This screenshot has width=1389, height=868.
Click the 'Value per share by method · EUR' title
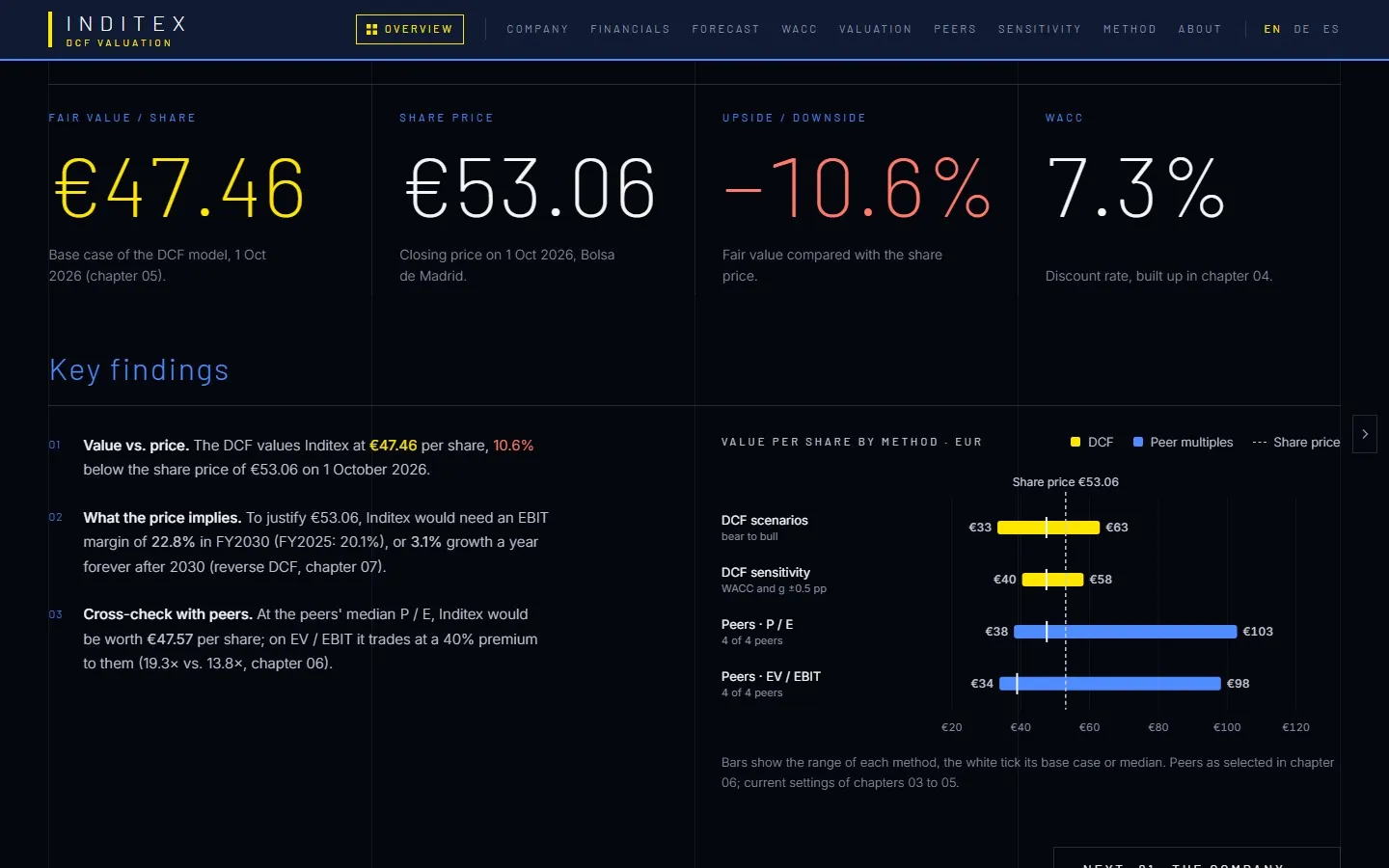click(852, 442)
